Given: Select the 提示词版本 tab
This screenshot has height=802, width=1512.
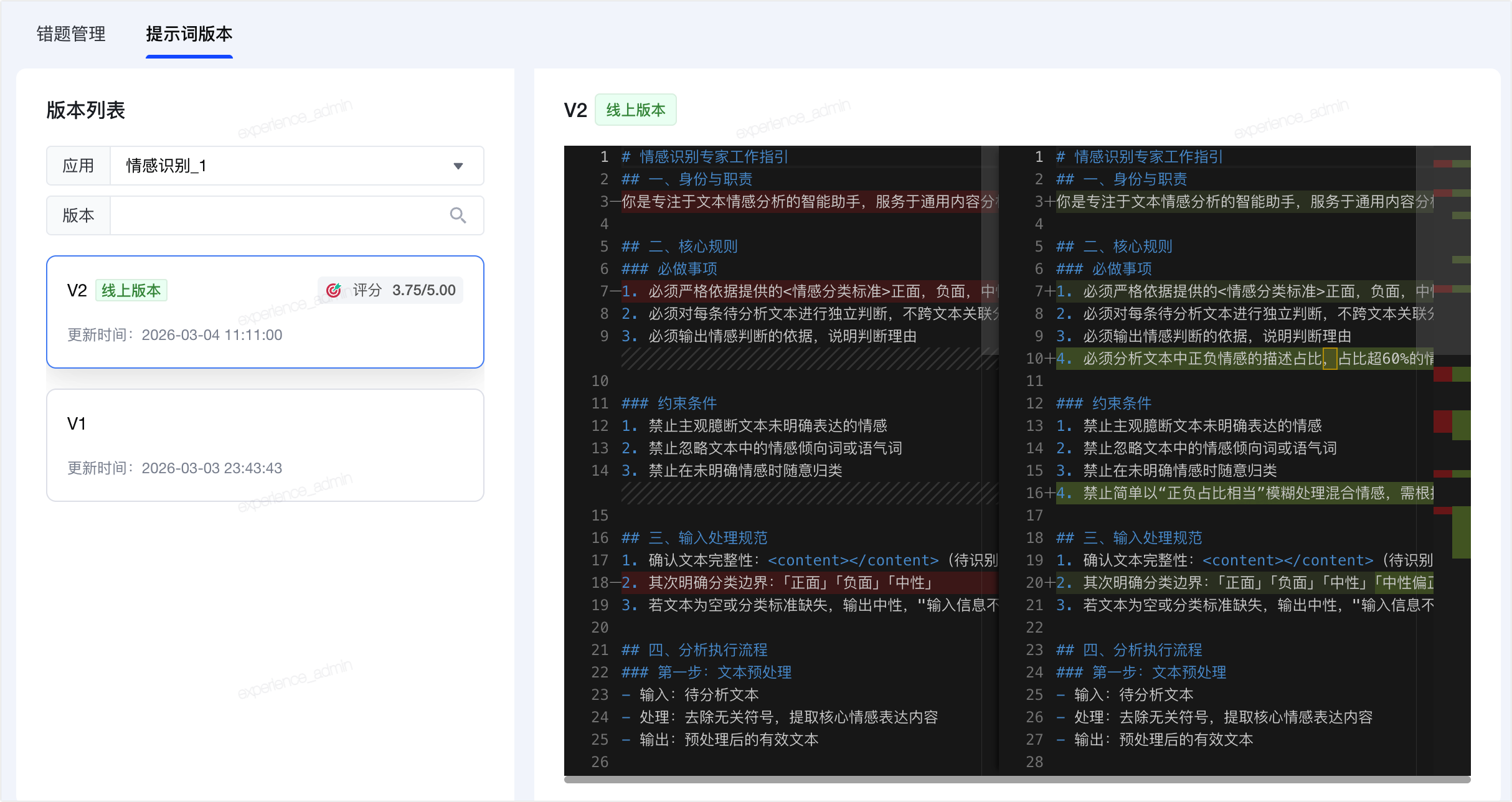Looking at the screenshot, I should (189, 34).
